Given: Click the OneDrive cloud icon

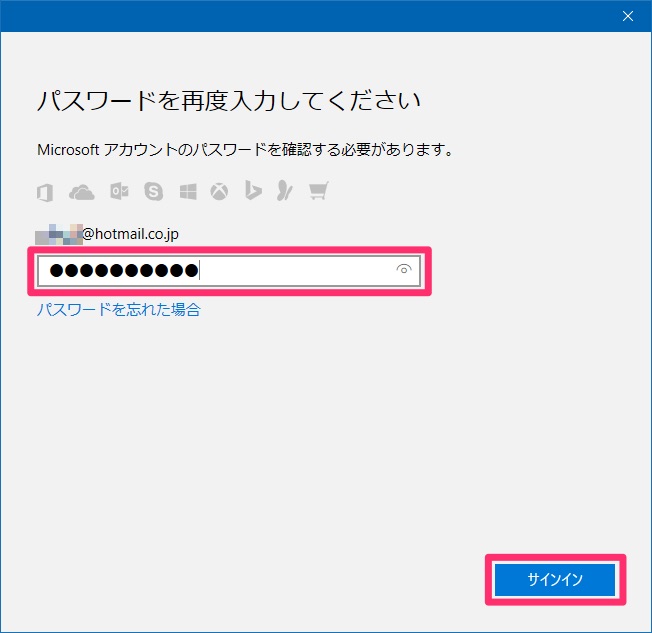Looking at the screenshot, I should click(82, 193).
